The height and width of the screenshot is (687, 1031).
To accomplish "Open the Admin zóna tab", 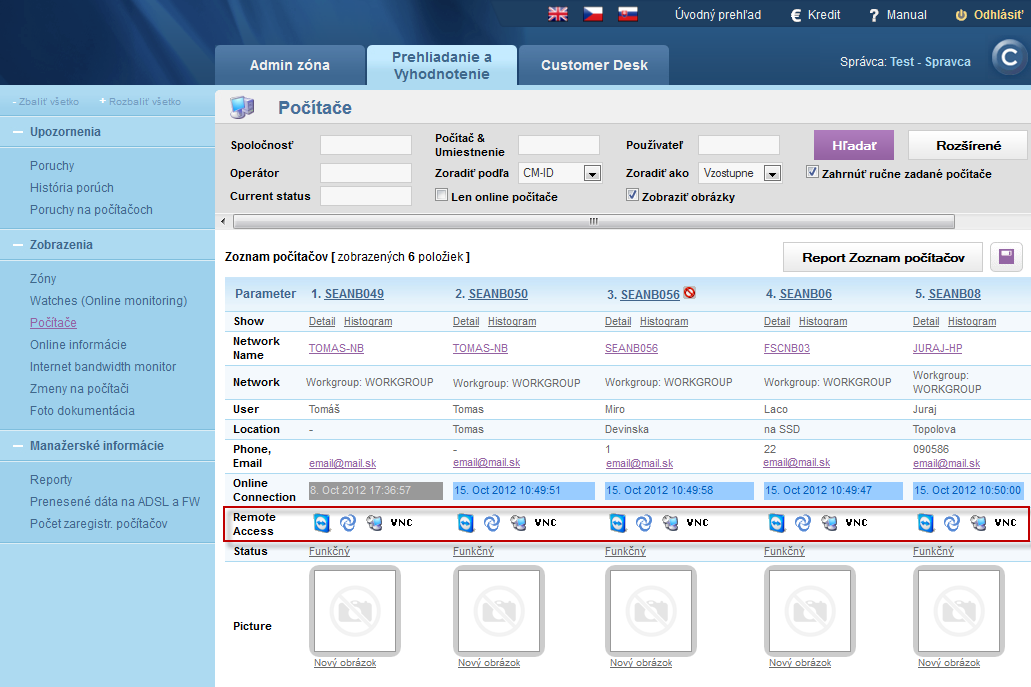I will (289, 64).
